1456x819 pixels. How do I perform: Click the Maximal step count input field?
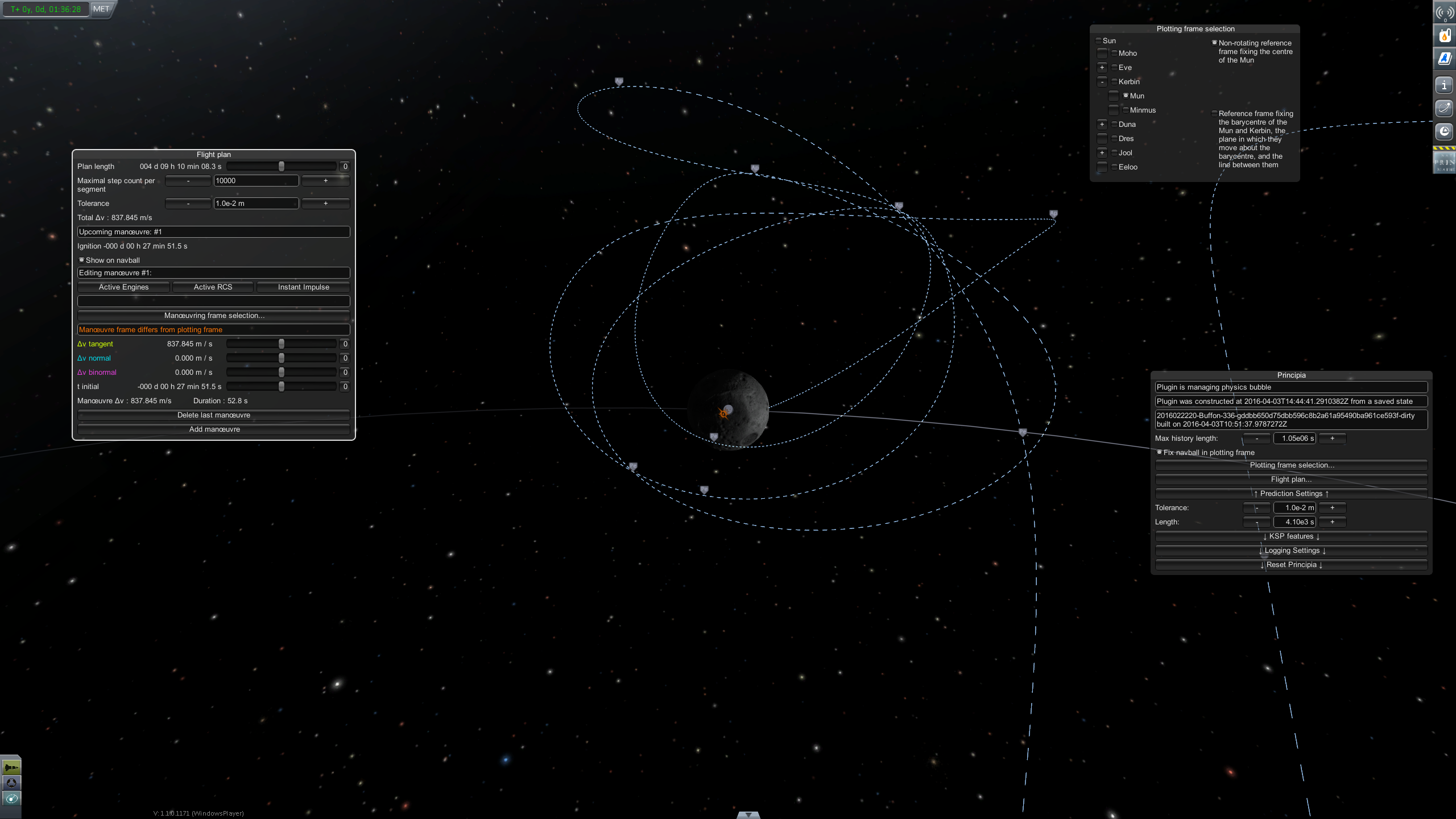[x=256, y=180]
